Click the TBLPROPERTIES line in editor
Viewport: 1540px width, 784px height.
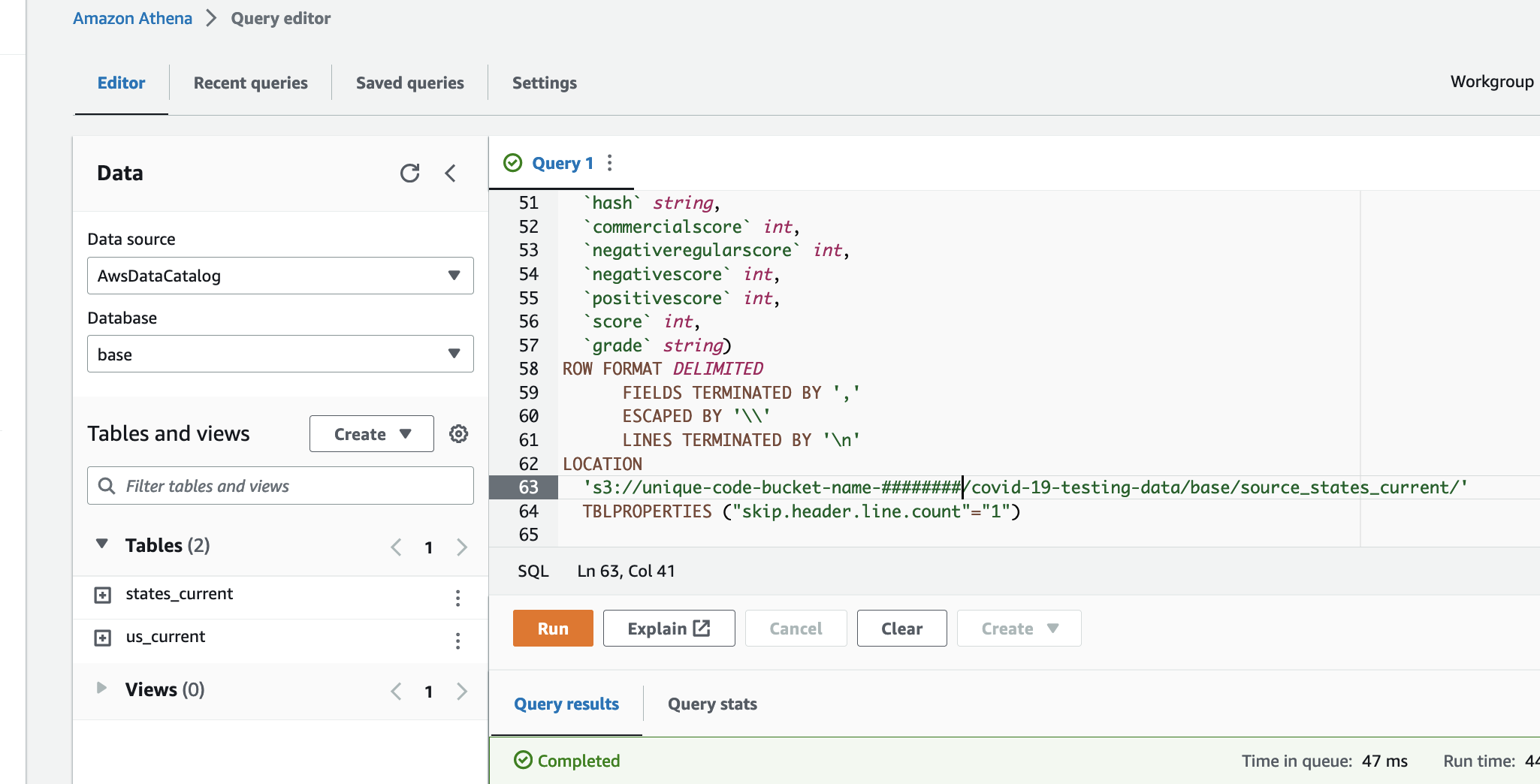[x=802, y=511]
